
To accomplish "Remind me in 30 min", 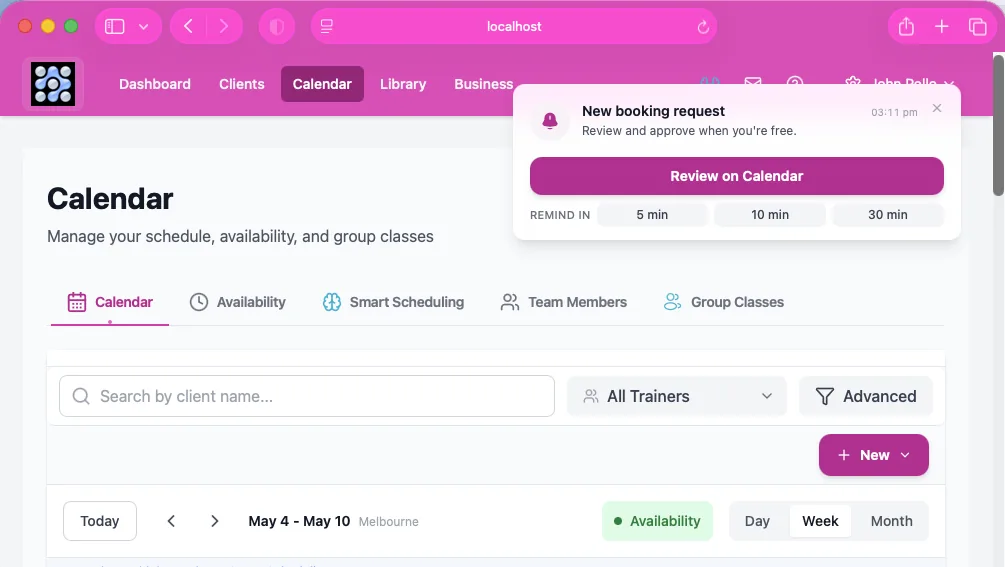I will click(888, 215).
